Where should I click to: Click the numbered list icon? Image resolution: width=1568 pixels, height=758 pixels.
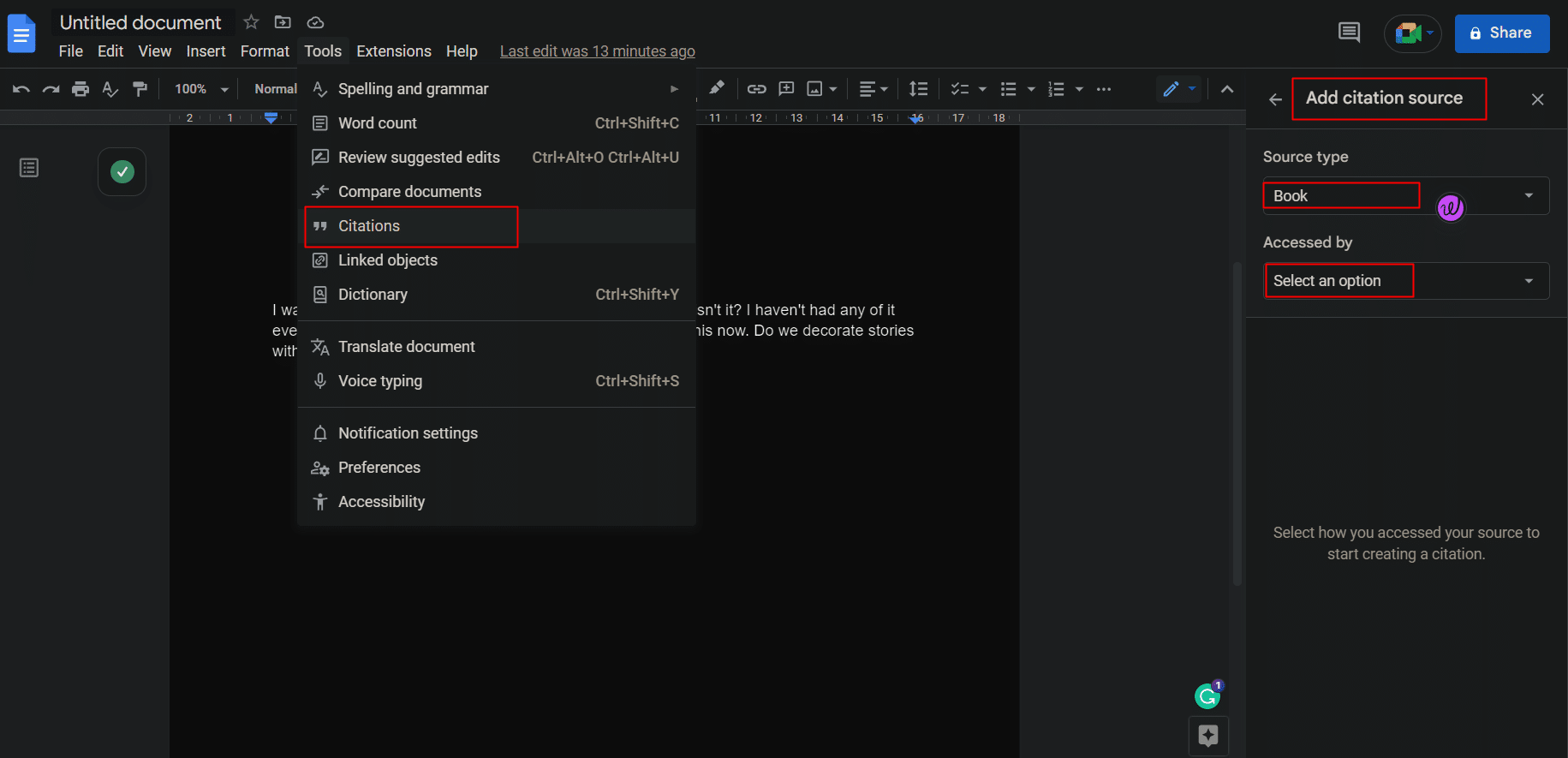1057,89
